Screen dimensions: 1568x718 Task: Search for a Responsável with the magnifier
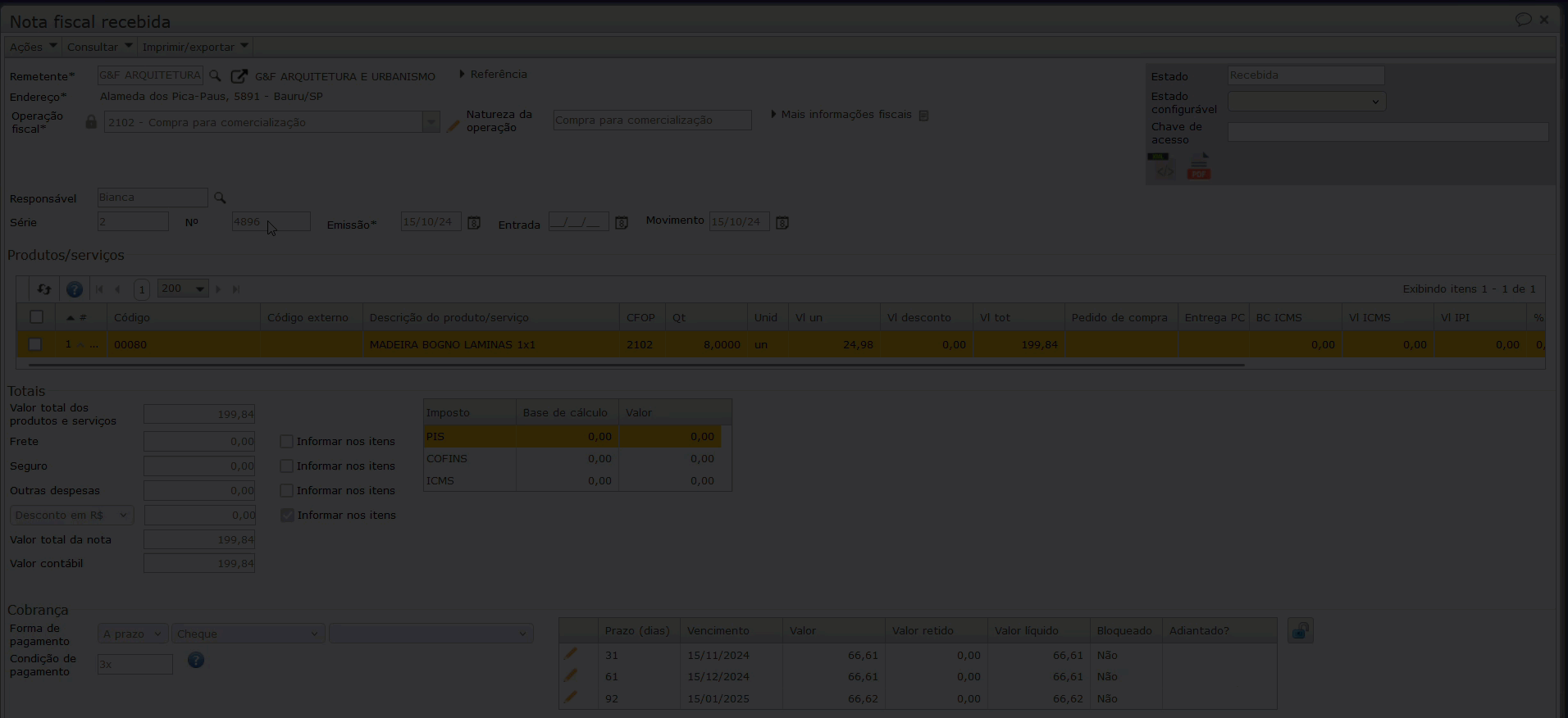tap(220, 198)
